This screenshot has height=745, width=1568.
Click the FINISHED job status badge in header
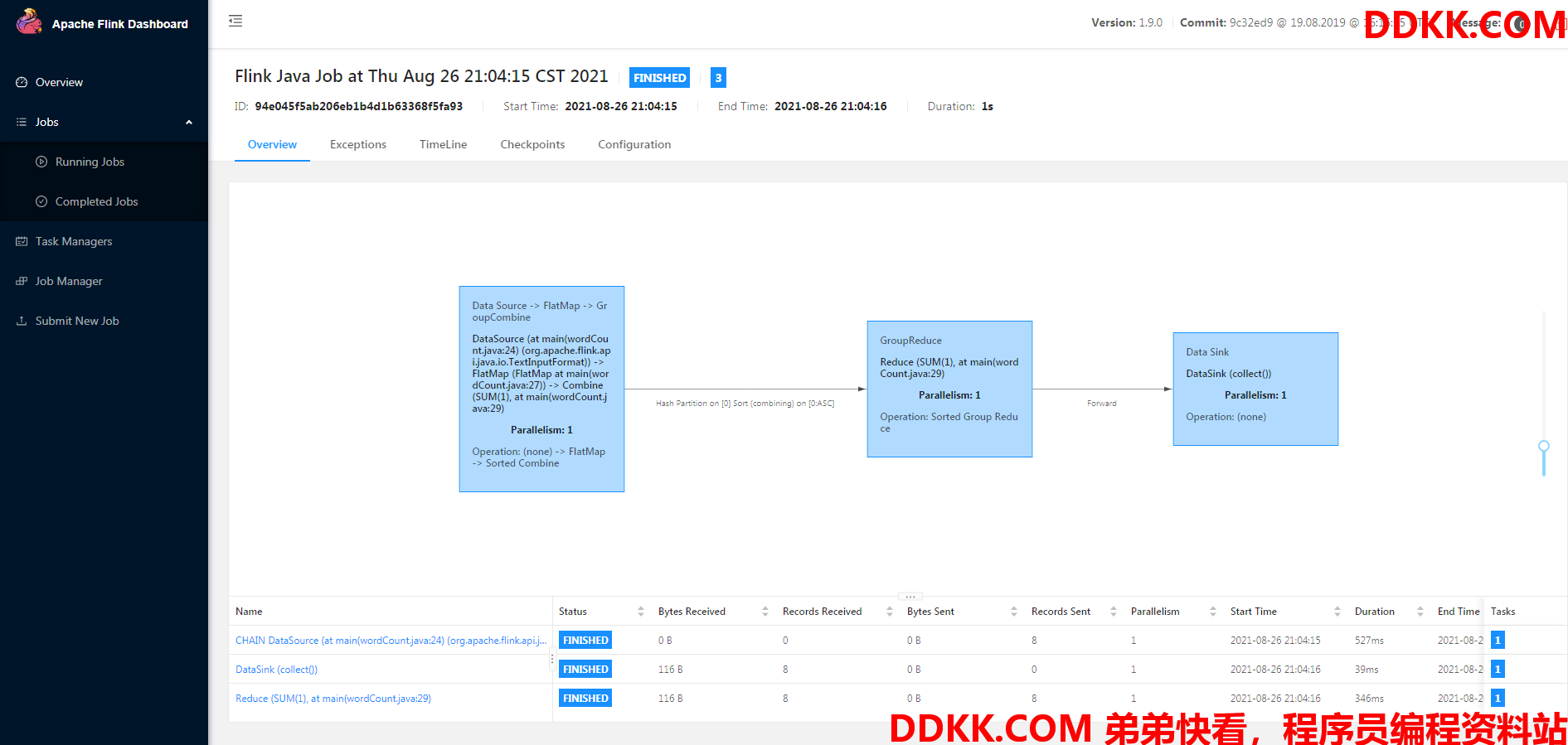click(x=659, y=78)
